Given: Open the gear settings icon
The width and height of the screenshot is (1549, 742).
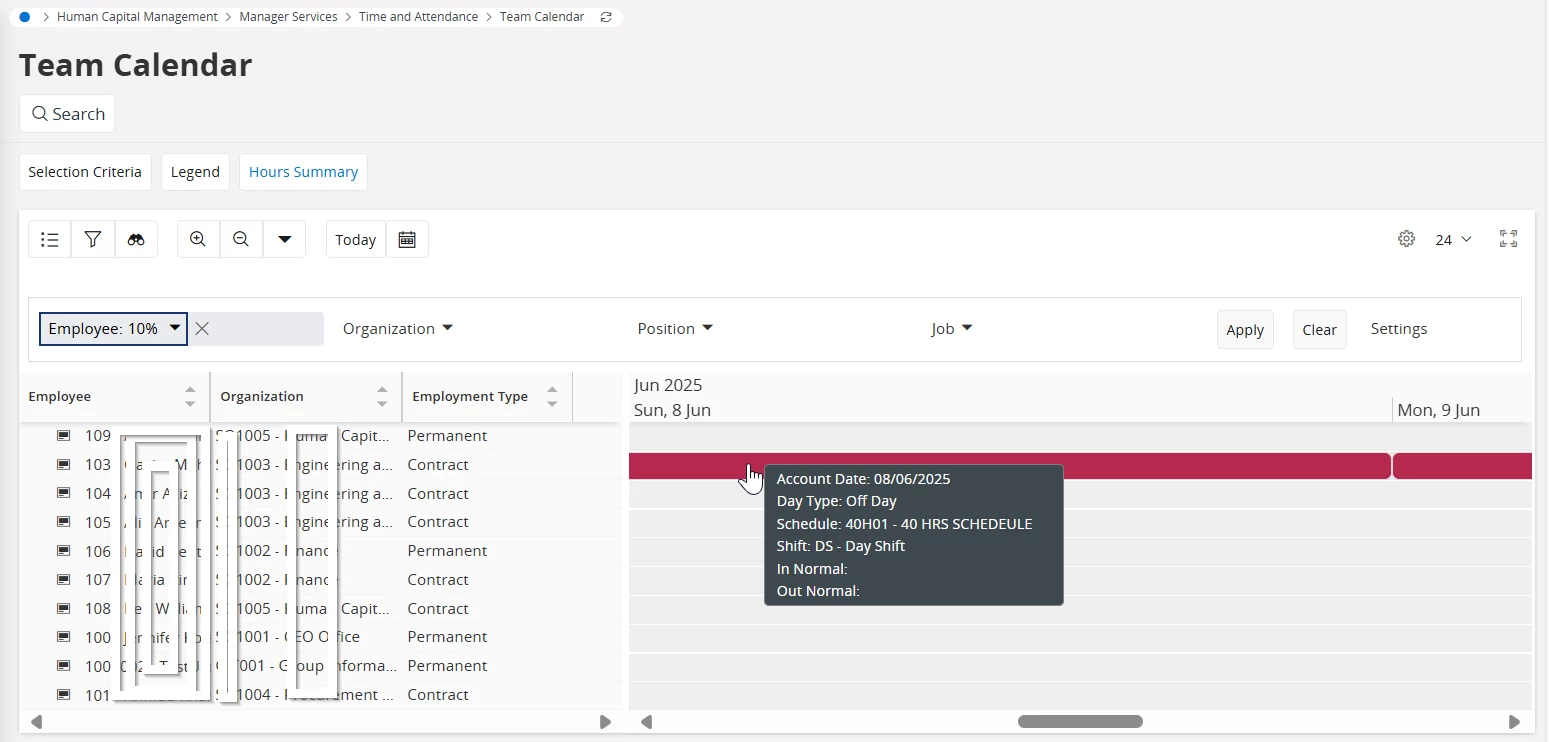Looking at the screenshot, I should (1406, 239).
